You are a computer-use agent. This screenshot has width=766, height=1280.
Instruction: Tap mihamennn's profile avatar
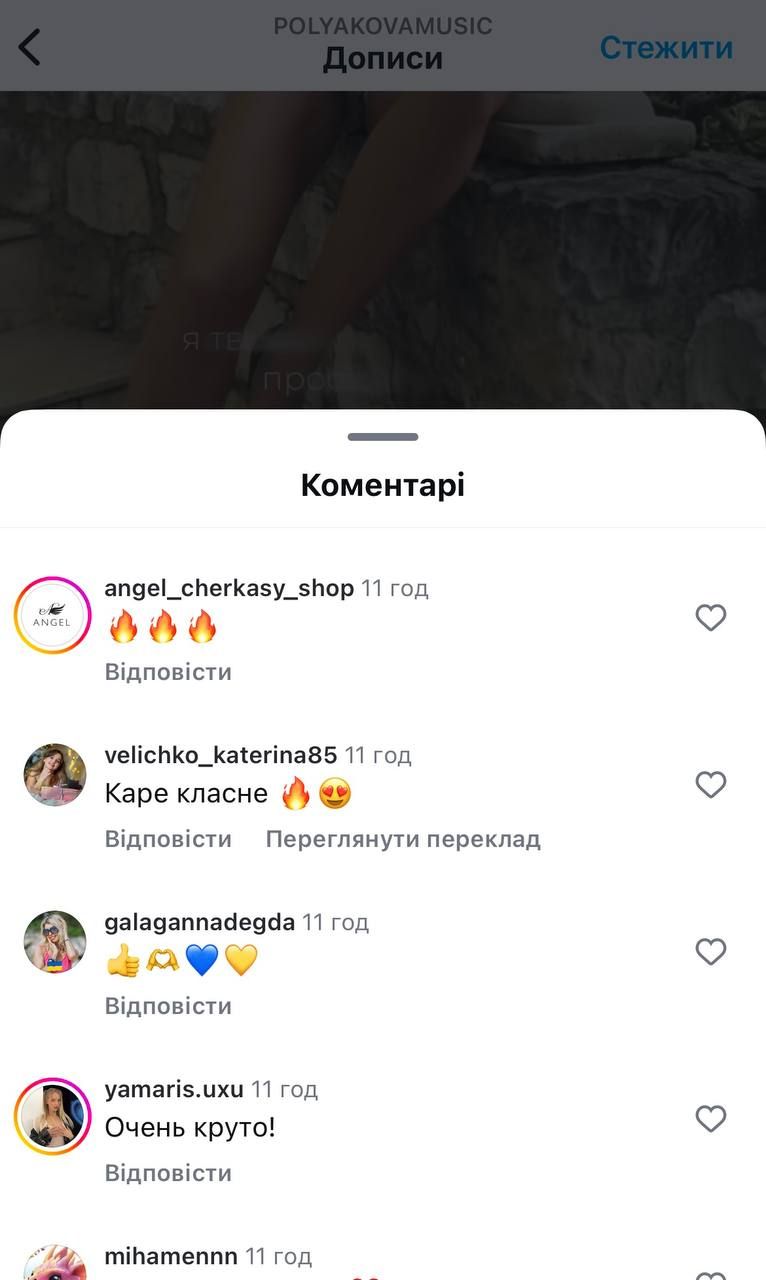point(55,1262)
